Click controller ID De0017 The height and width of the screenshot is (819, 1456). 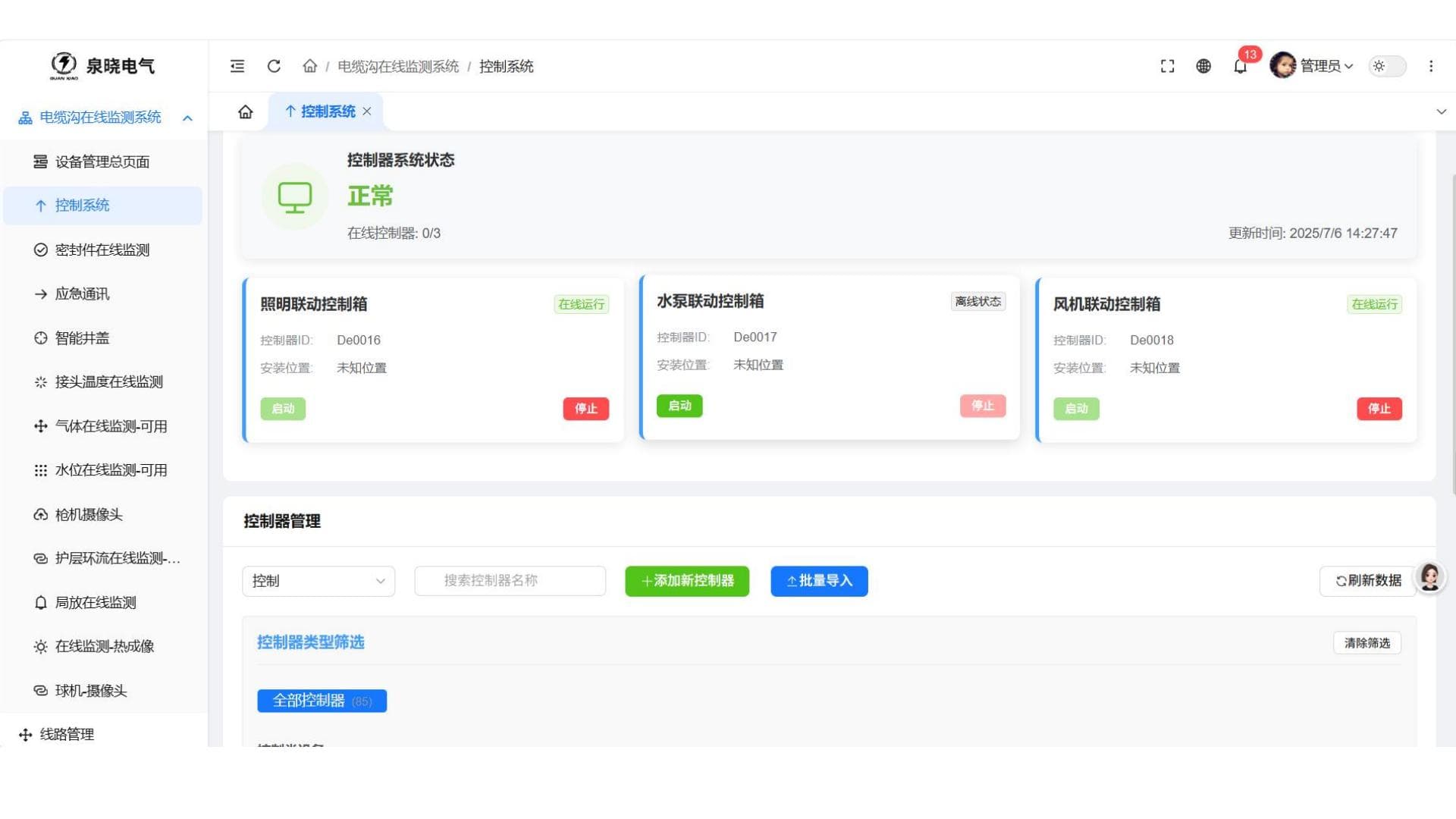755,337
